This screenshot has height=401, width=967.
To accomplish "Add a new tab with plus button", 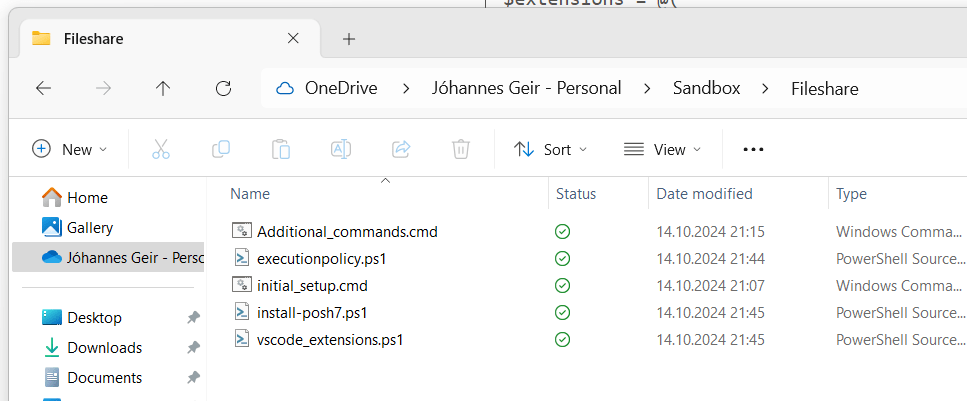I will click(x=349, y=39).
